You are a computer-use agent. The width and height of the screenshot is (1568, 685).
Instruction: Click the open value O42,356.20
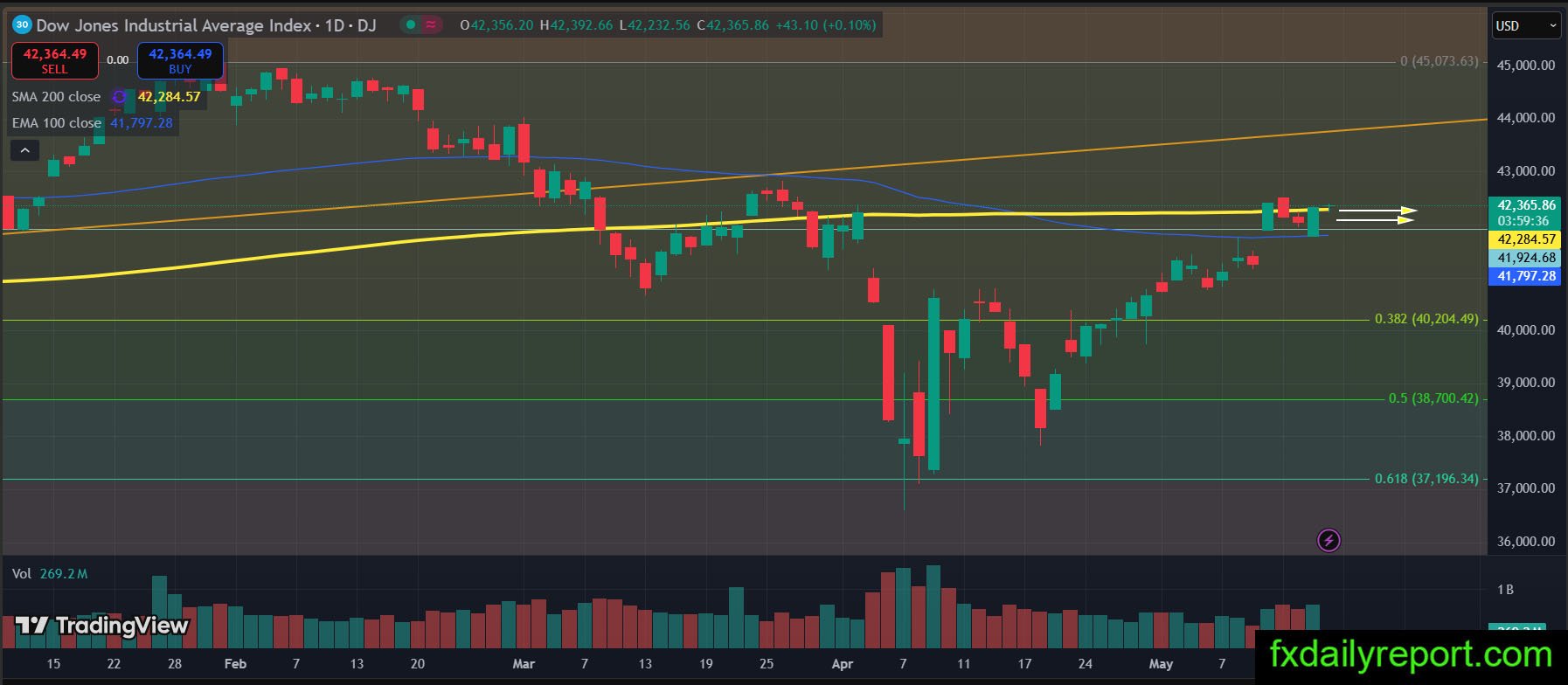tap(496, 25)
